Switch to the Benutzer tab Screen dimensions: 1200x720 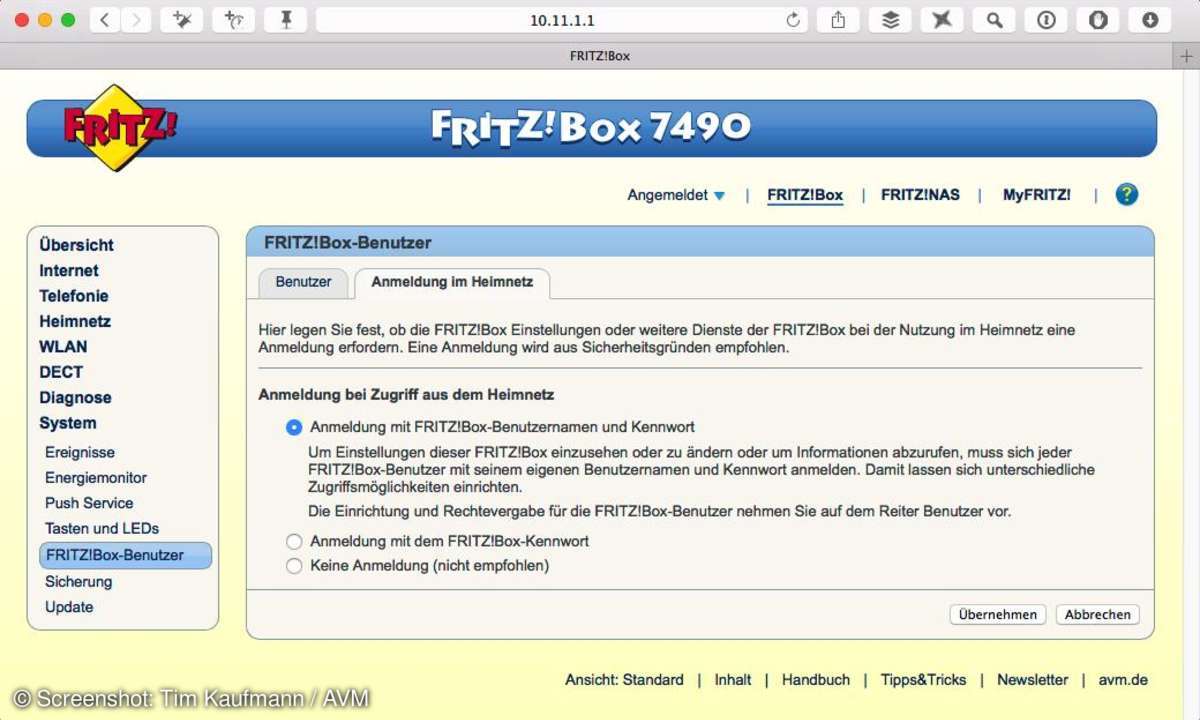[x=303, y=282]
